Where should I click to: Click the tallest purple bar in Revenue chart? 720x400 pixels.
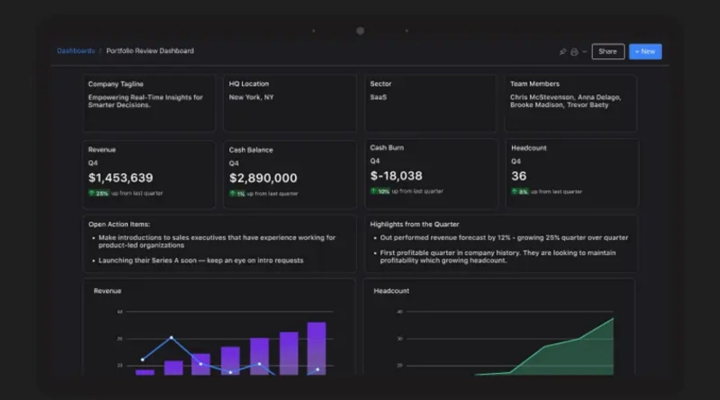click(316, 349)
